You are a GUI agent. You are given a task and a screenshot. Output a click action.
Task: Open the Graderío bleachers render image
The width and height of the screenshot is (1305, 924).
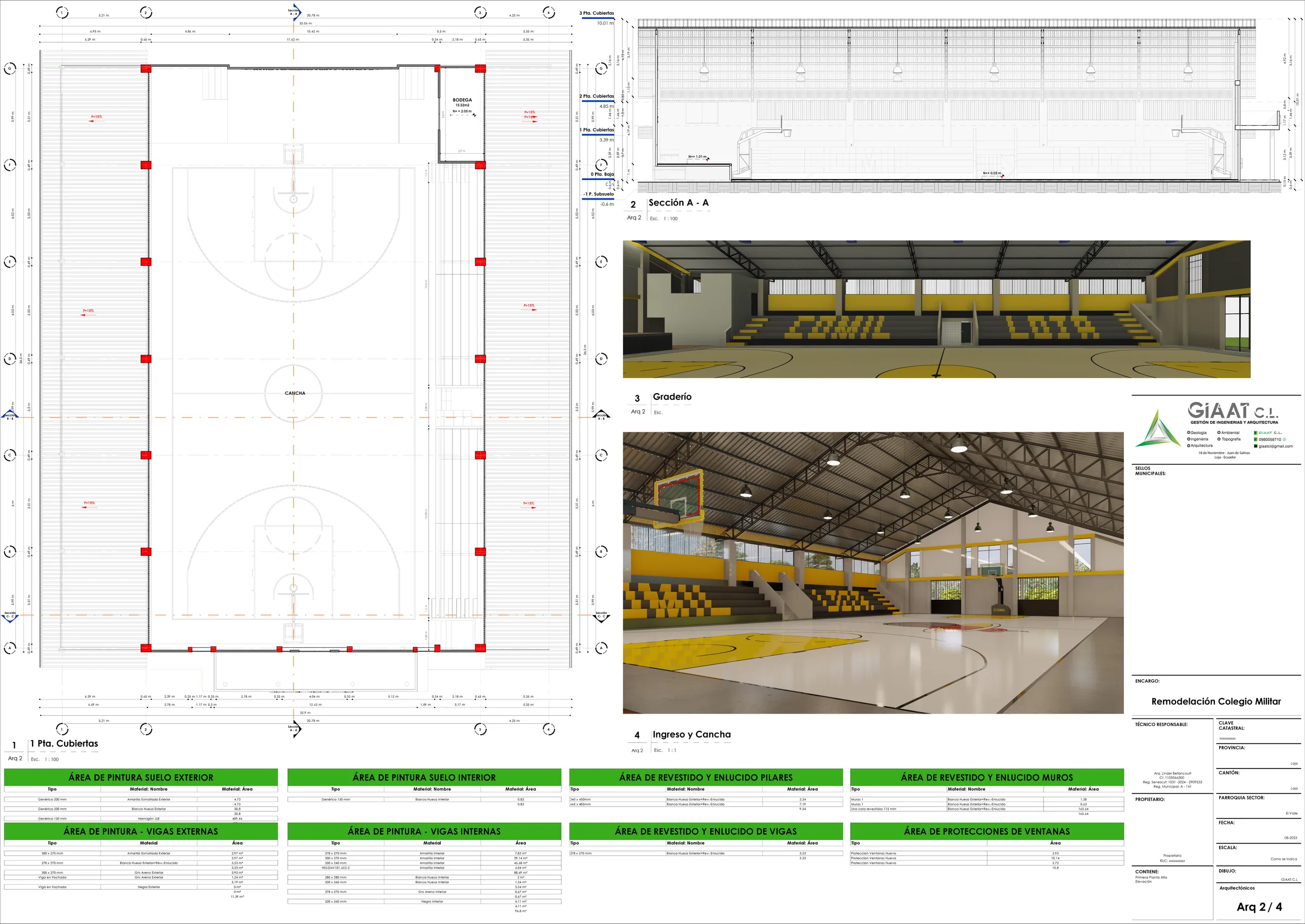(x=936, y=309)
